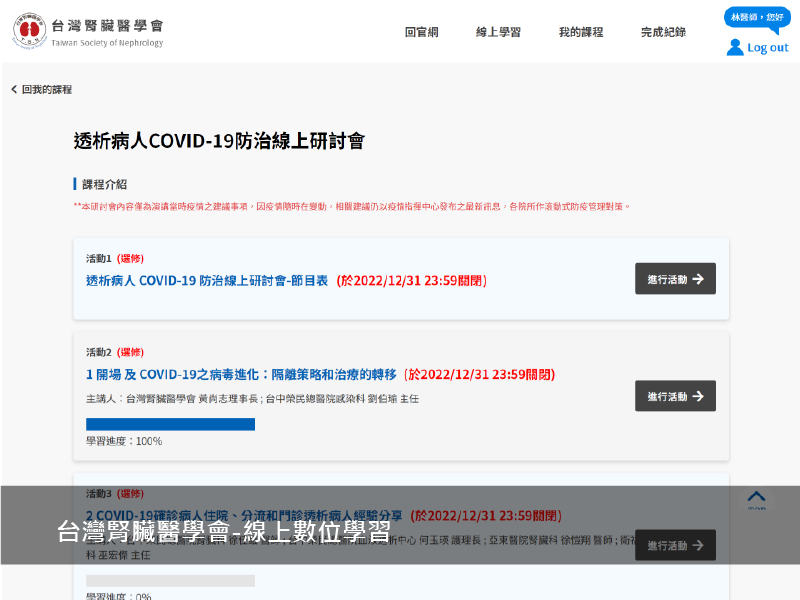Click the user profile icon beside Log out
This screenshot has height=600, width=800.
[735, 47]
